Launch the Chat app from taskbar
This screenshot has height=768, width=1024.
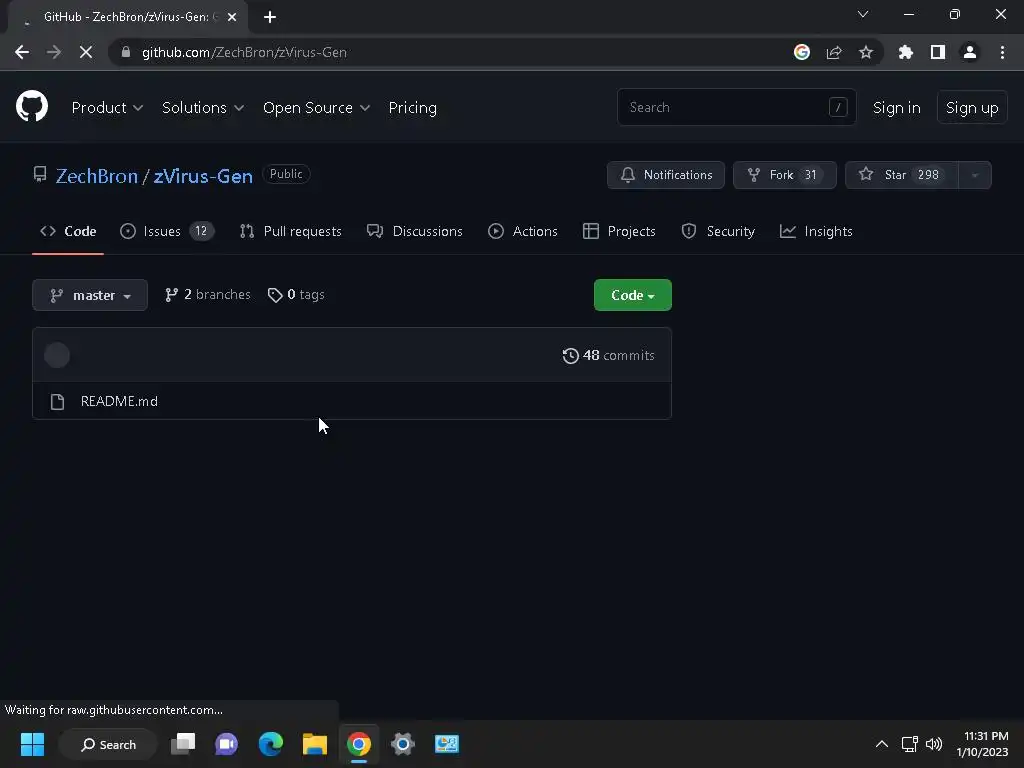(x=227, y=744)
